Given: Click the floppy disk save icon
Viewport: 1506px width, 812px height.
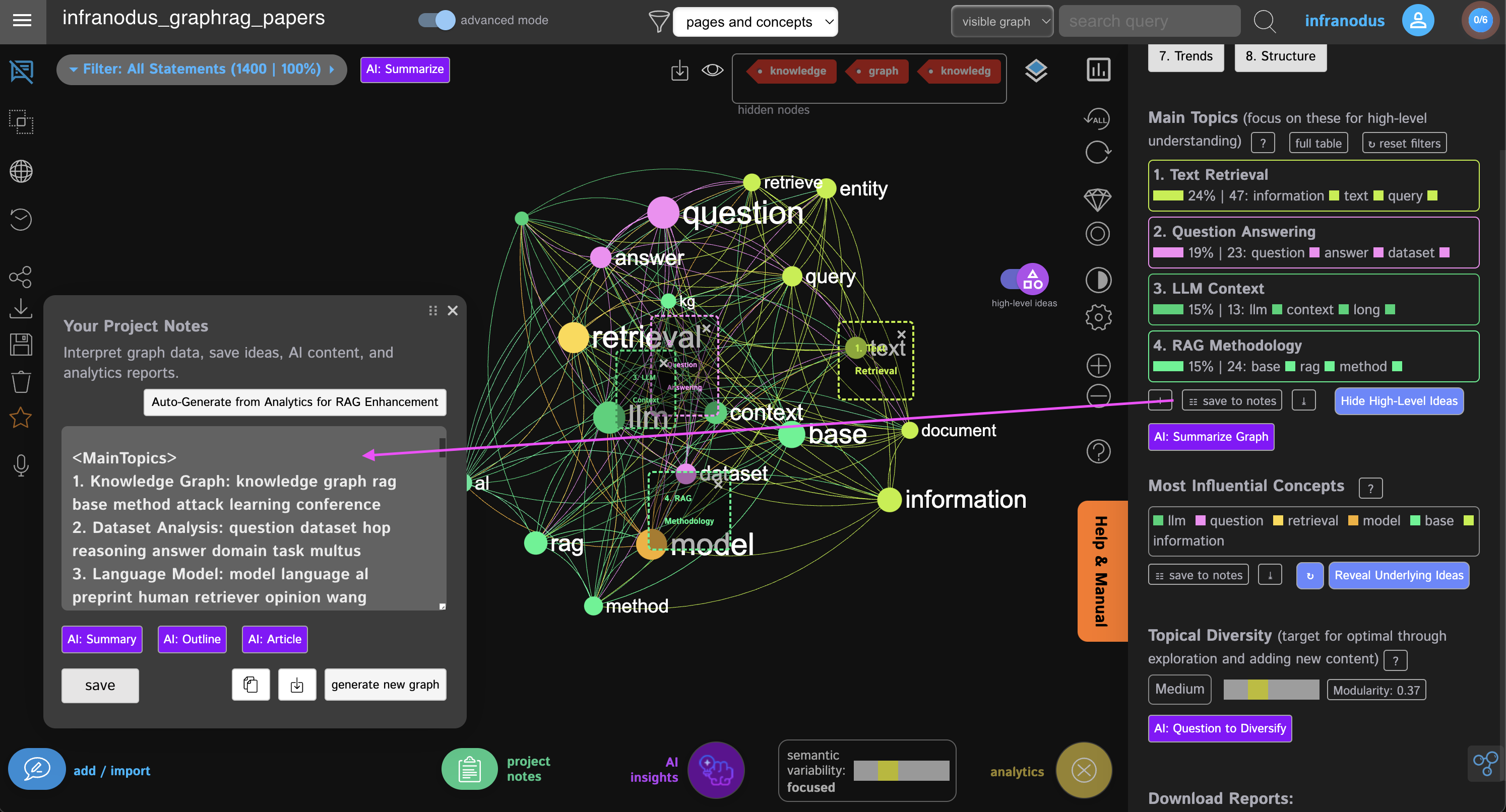Looking at the screenshot, I should (21, 344).
